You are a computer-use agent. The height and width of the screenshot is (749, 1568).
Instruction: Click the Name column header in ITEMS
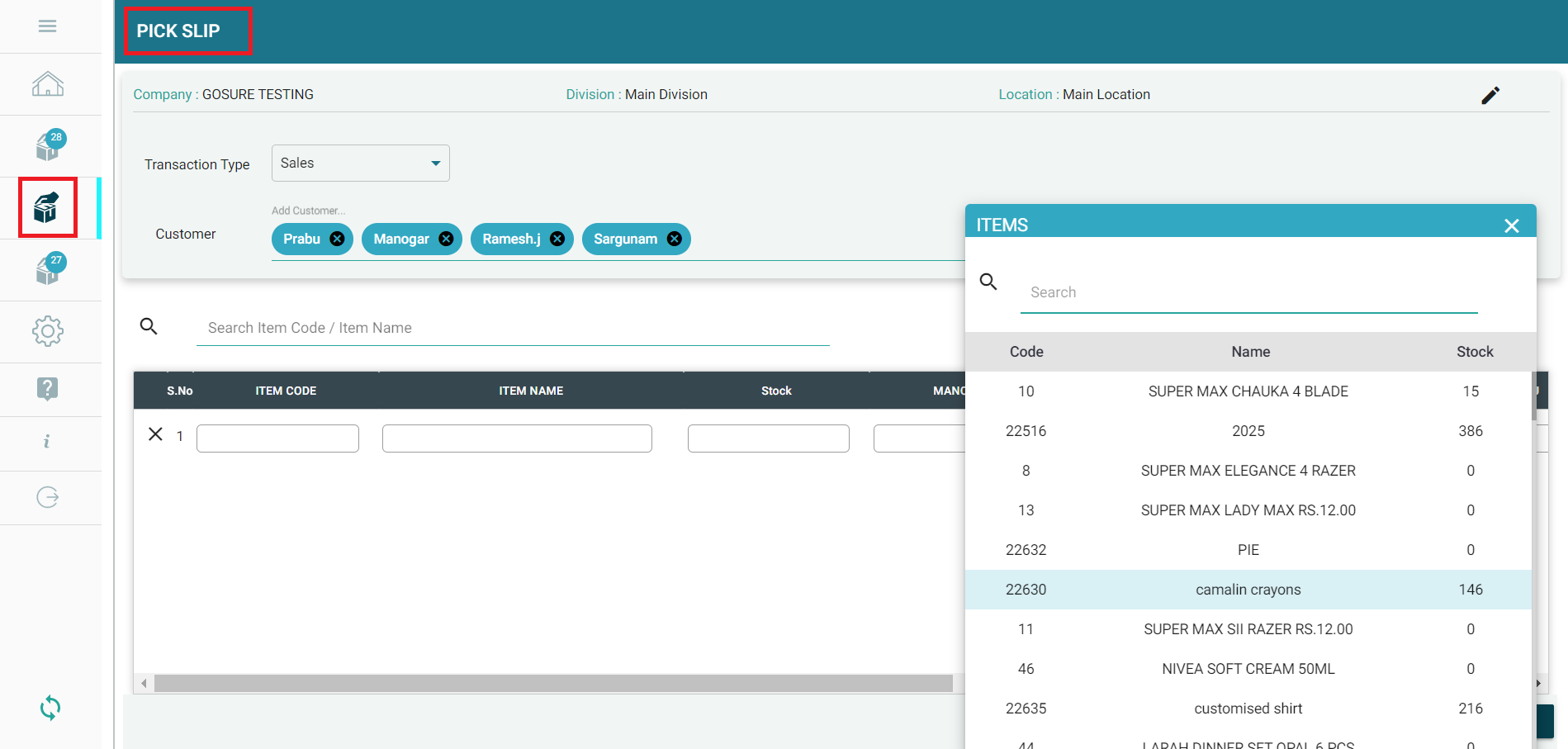pyautogui.click(x=1251, y=352)
